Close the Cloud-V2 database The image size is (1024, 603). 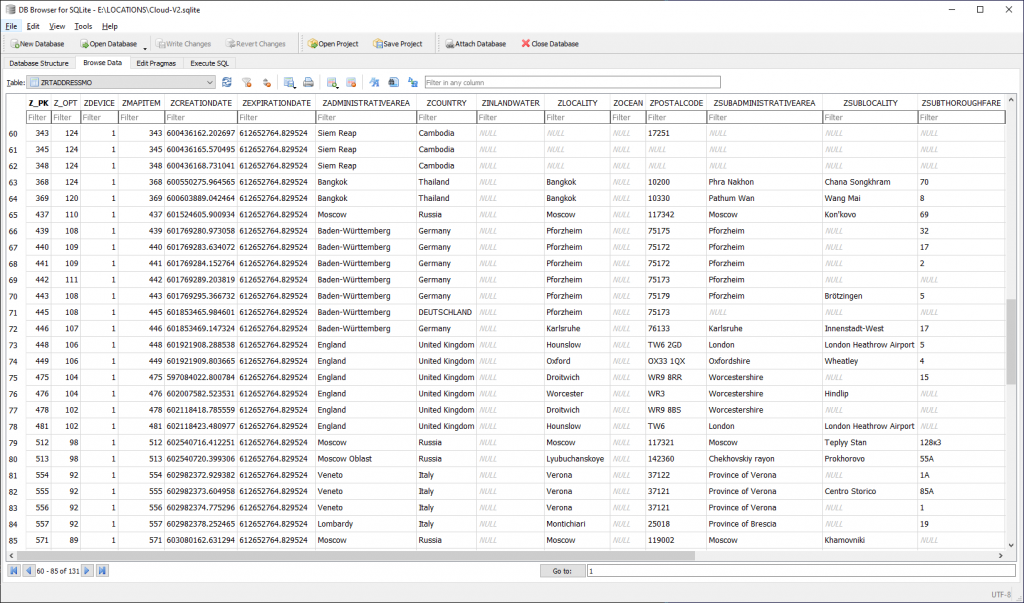tap(548, 43)
